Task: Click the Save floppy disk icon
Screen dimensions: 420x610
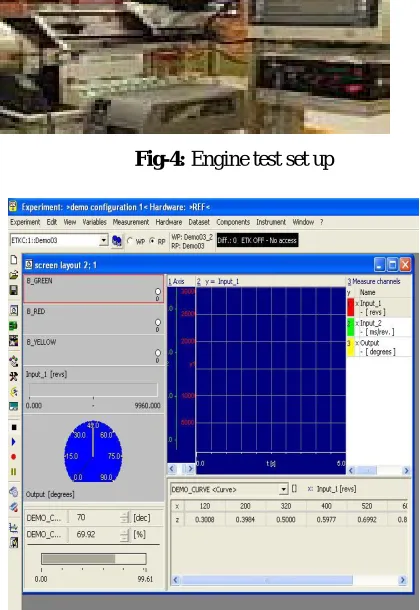Action: (14, 290)
